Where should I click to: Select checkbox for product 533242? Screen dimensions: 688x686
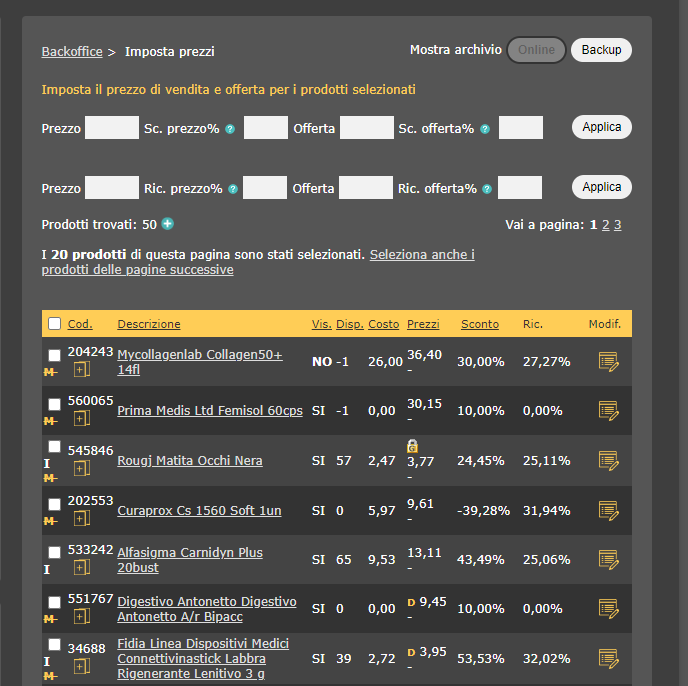(55, 552)
